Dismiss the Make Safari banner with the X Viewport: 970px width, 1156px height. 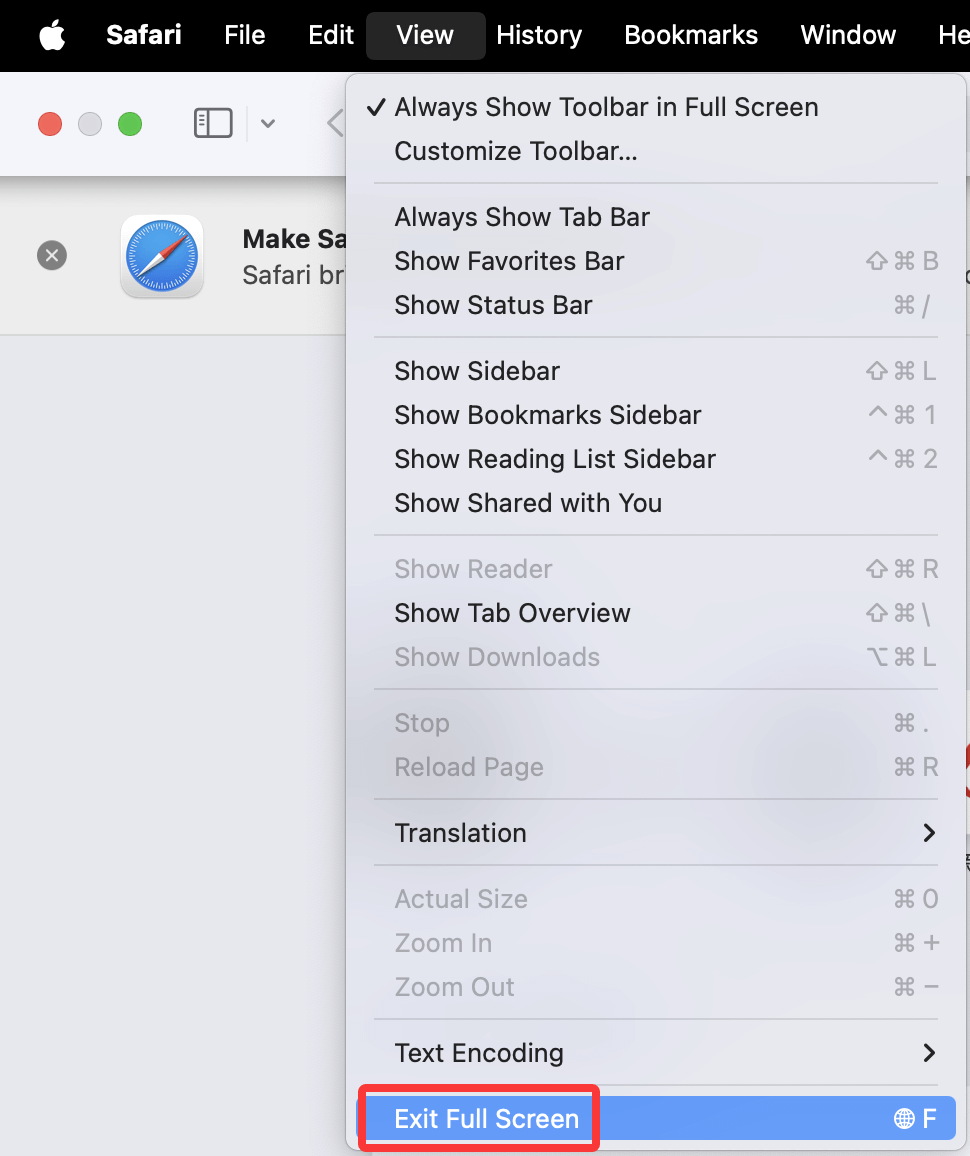(52, 255)
